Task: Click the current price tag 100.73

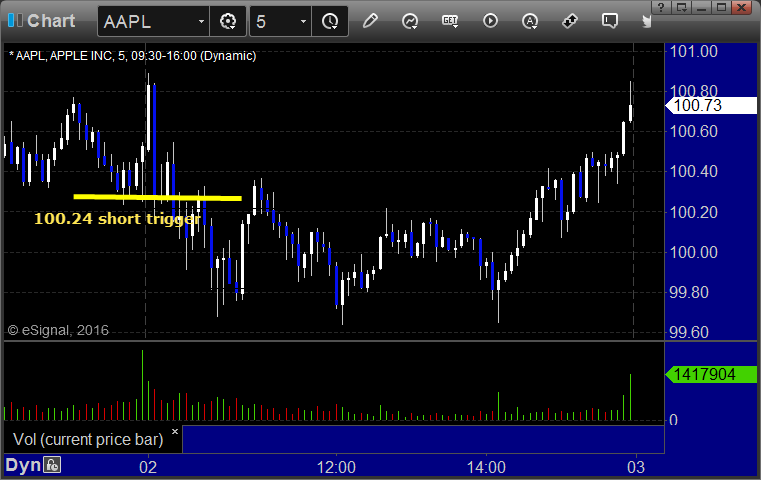Action: coord(711,105)
